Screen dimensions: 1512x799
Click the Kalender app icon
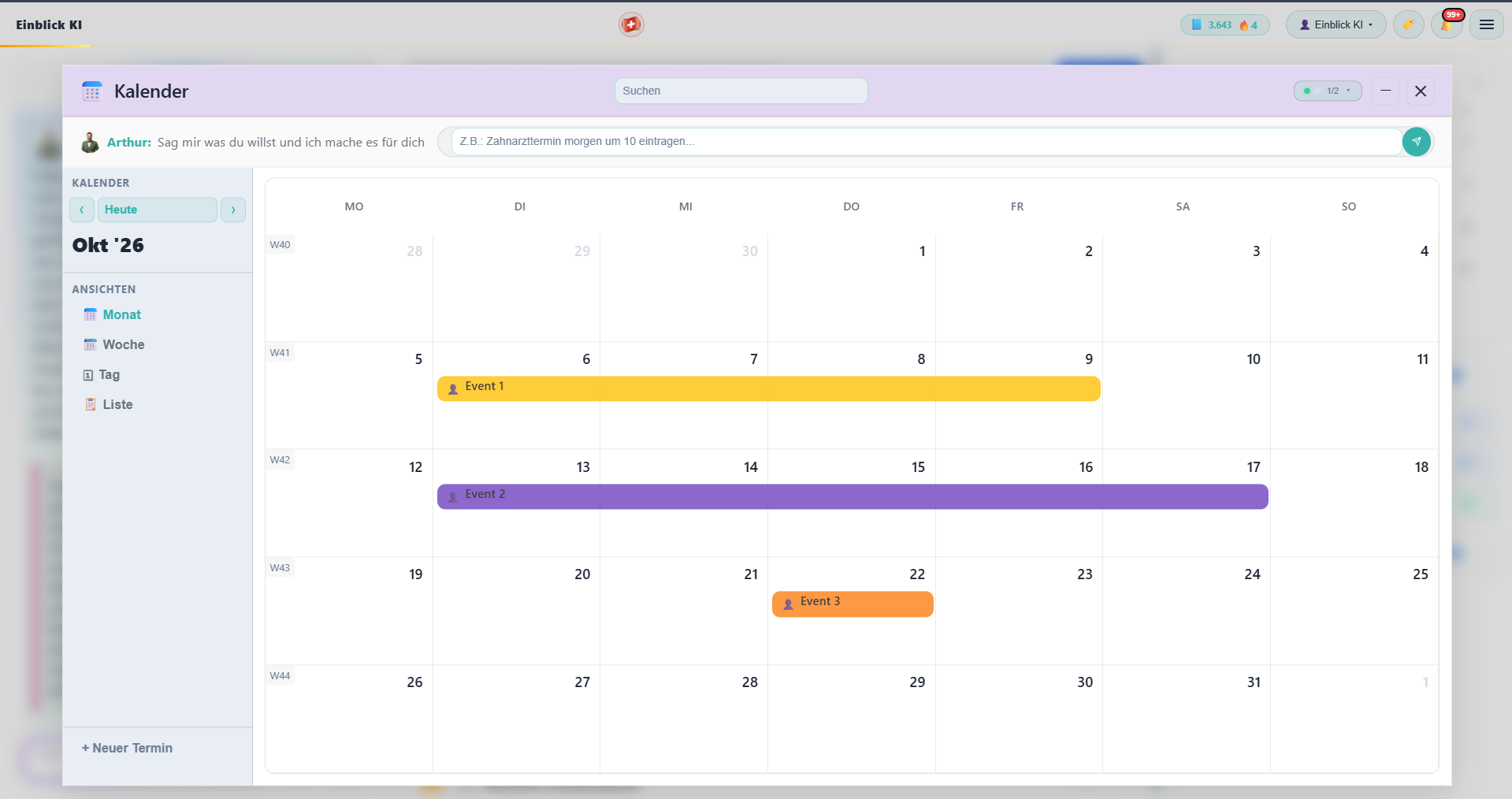(92, 91)
